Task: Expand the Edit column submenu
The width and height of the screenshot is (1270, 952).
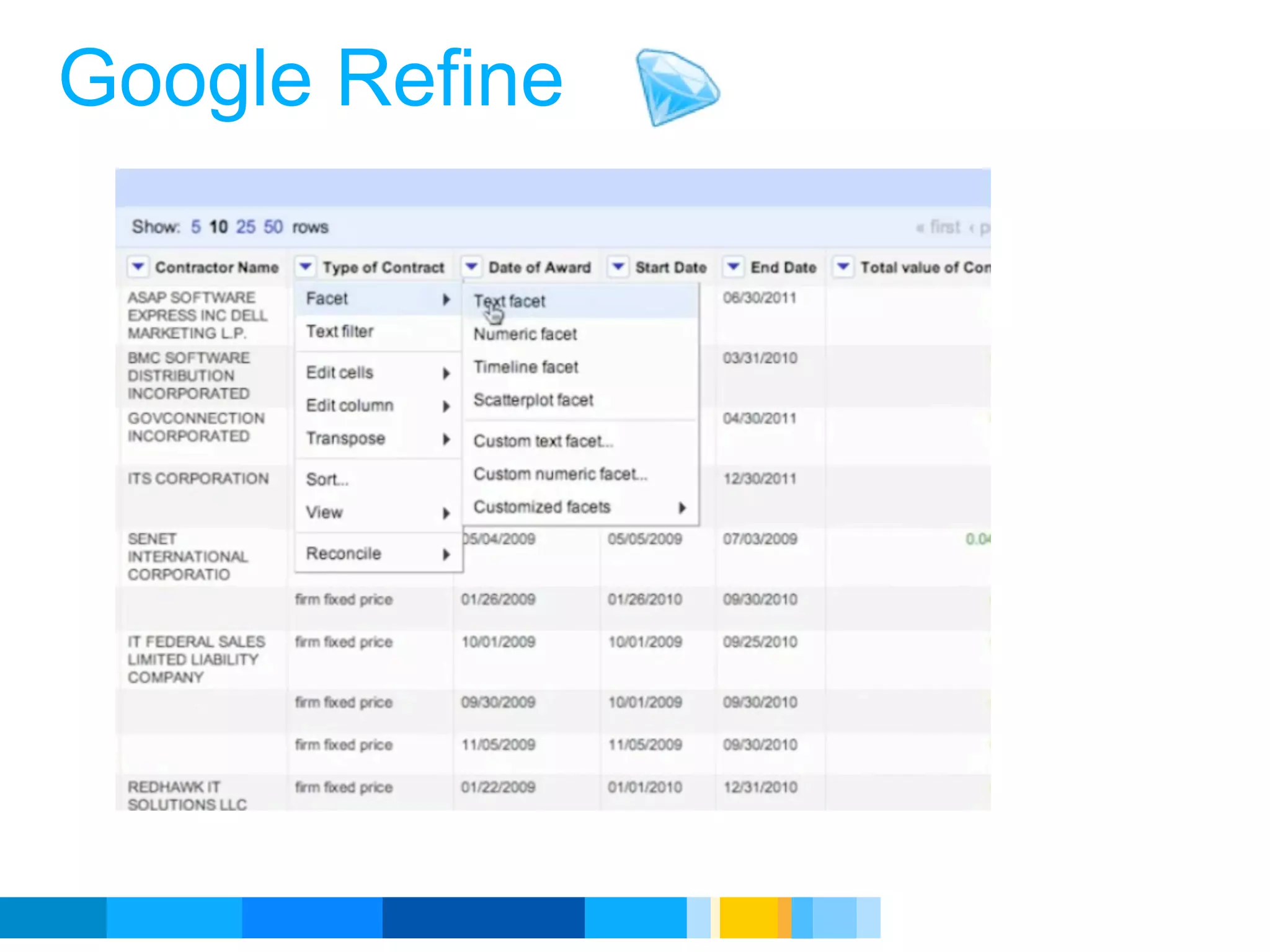Action: [378, 405]
